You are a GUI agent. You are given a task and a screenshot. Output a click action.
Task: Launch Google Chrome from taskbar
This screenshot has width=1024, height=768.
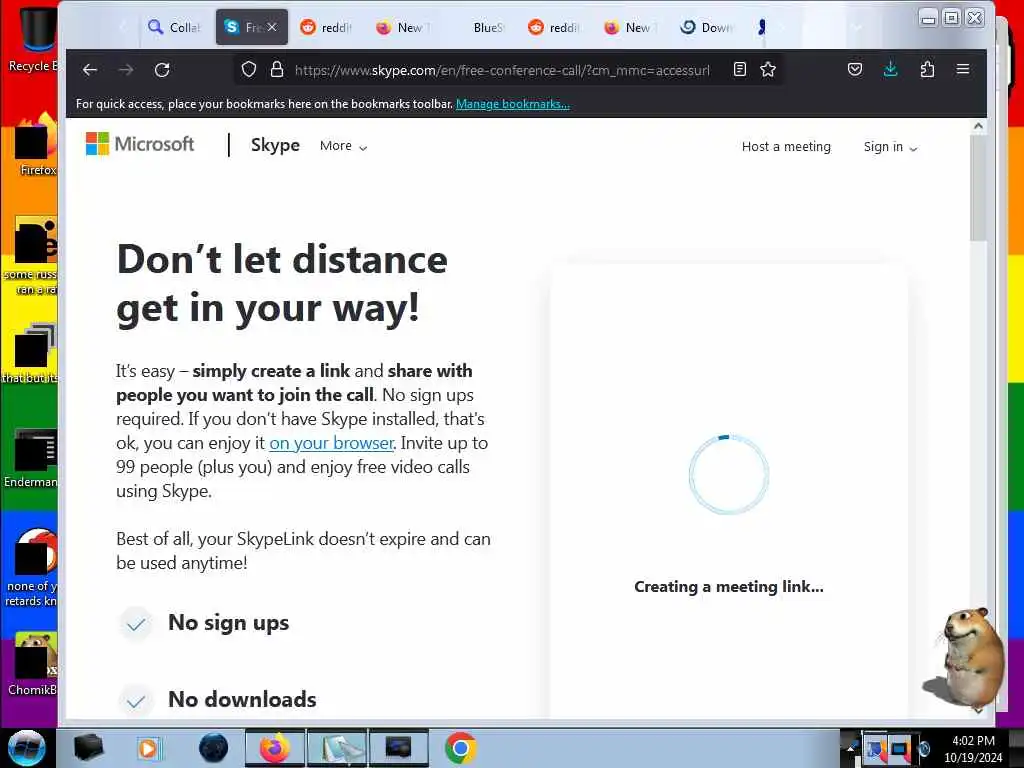(460, 748)
